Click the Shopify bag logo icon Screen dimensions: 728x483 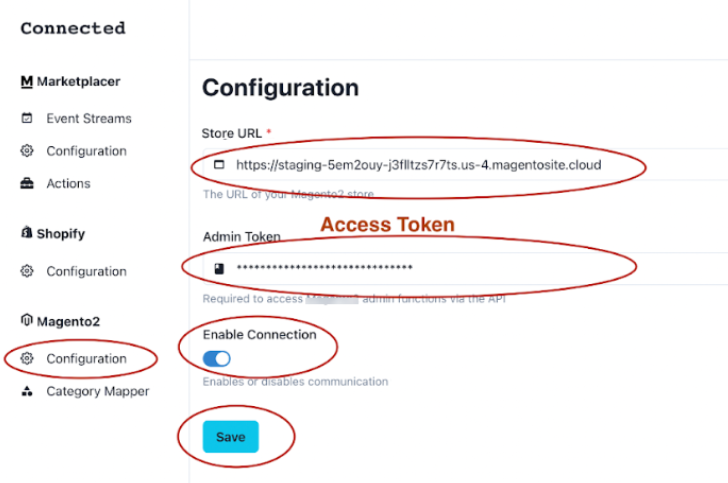(x=27, y=232)
